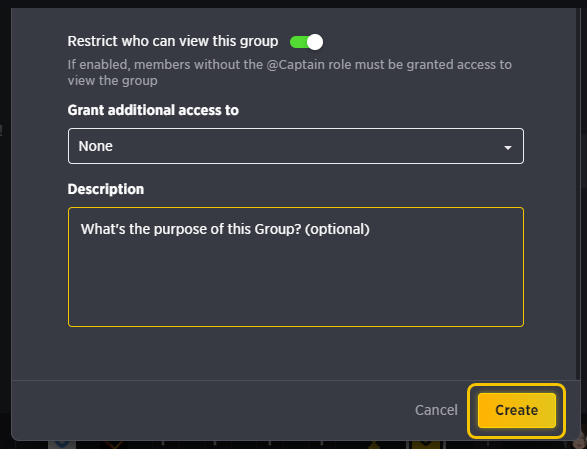Click the yellow badge icon behind the dialog
This screenshot has height=449, width=587.
coord(426,445)
